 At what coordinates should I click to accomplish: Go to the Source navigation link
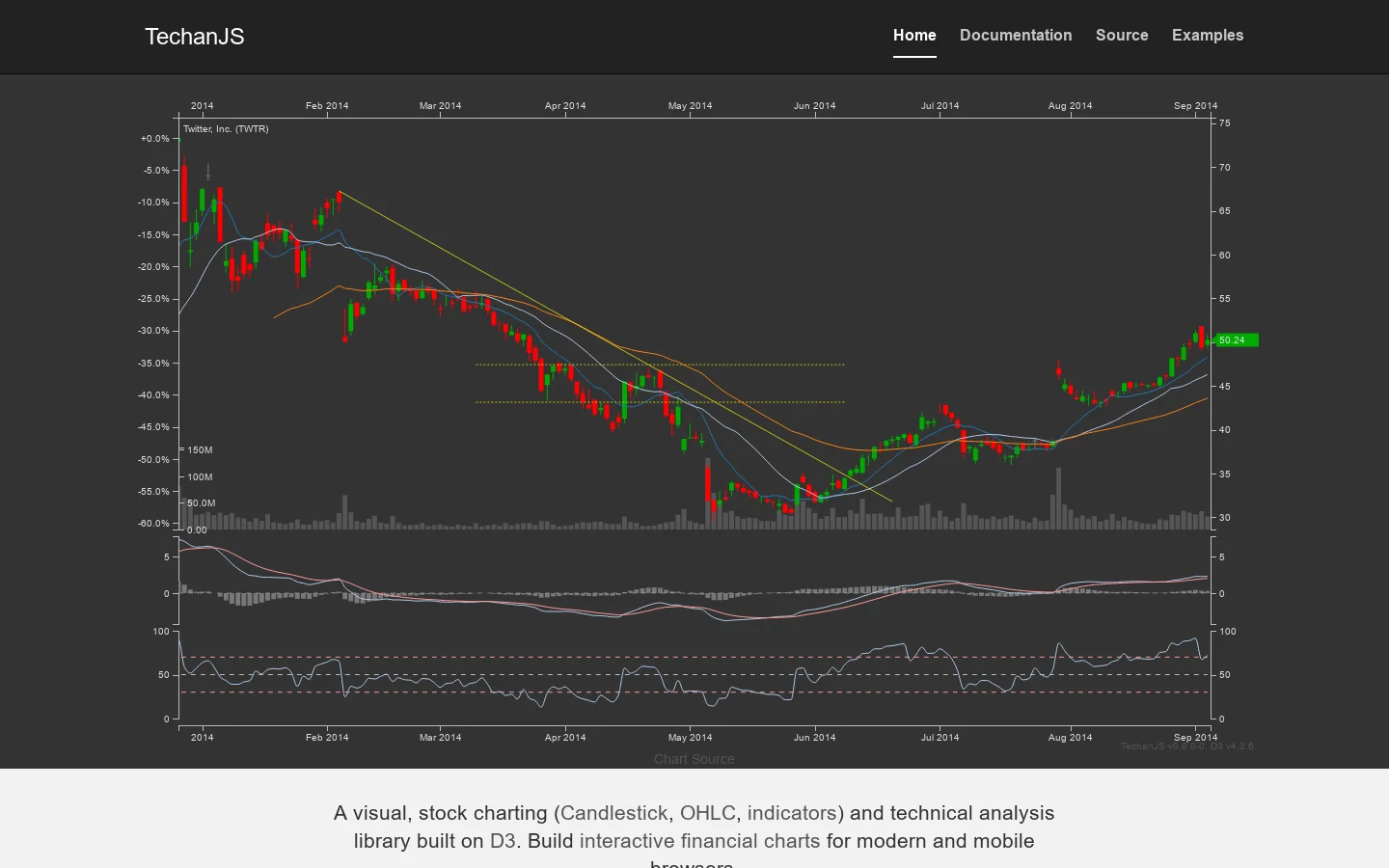click(x=1122, y=36)
